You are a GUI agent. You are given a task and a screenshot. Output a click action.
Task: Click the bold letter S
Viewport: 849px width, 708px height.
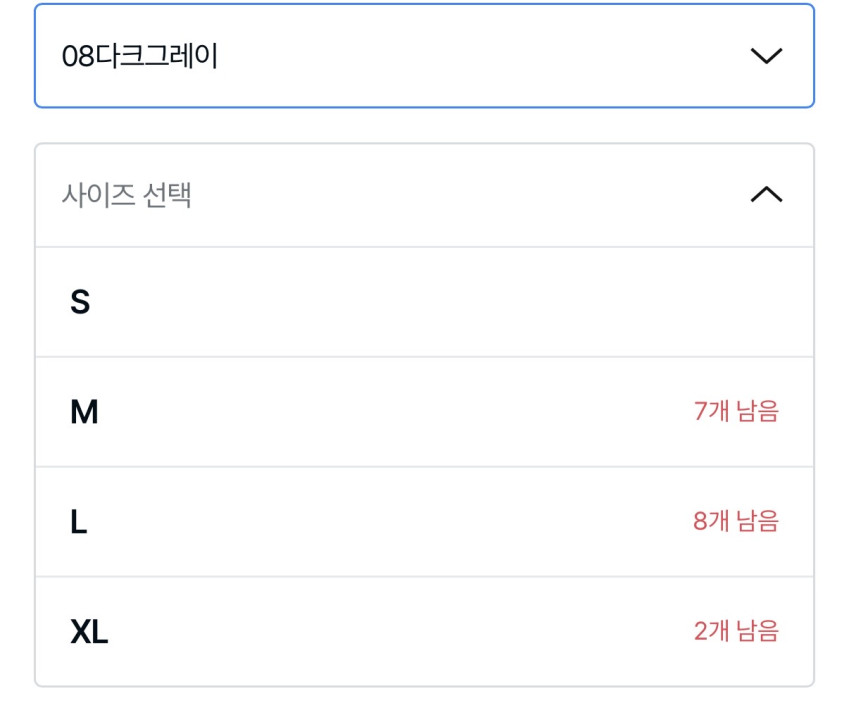(x=80, y=302)
